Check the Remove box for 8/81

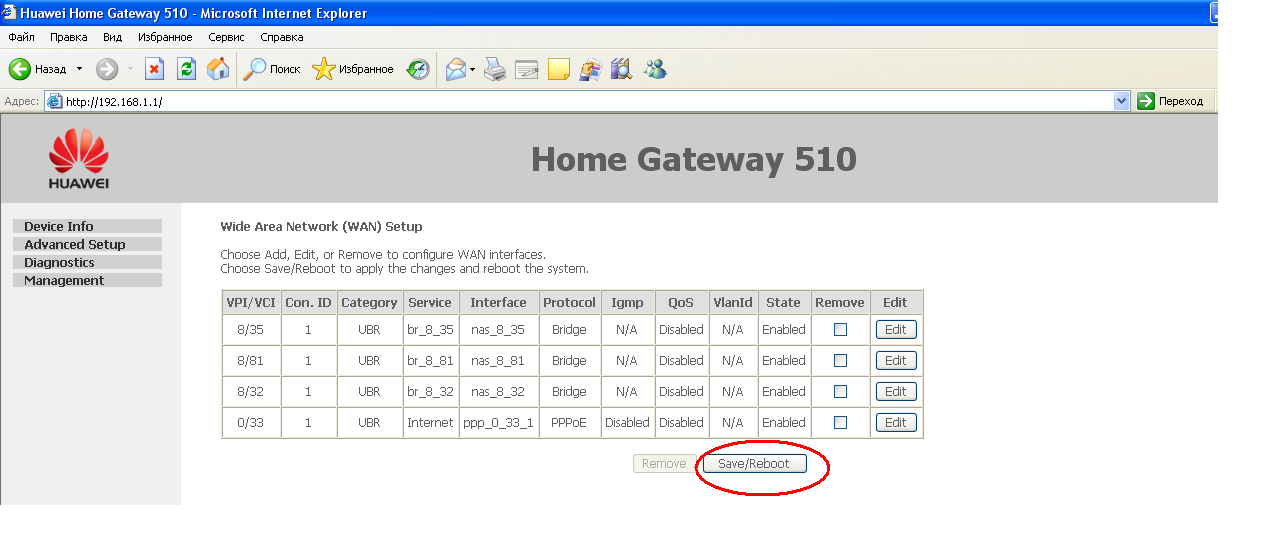tap(840, 360)
